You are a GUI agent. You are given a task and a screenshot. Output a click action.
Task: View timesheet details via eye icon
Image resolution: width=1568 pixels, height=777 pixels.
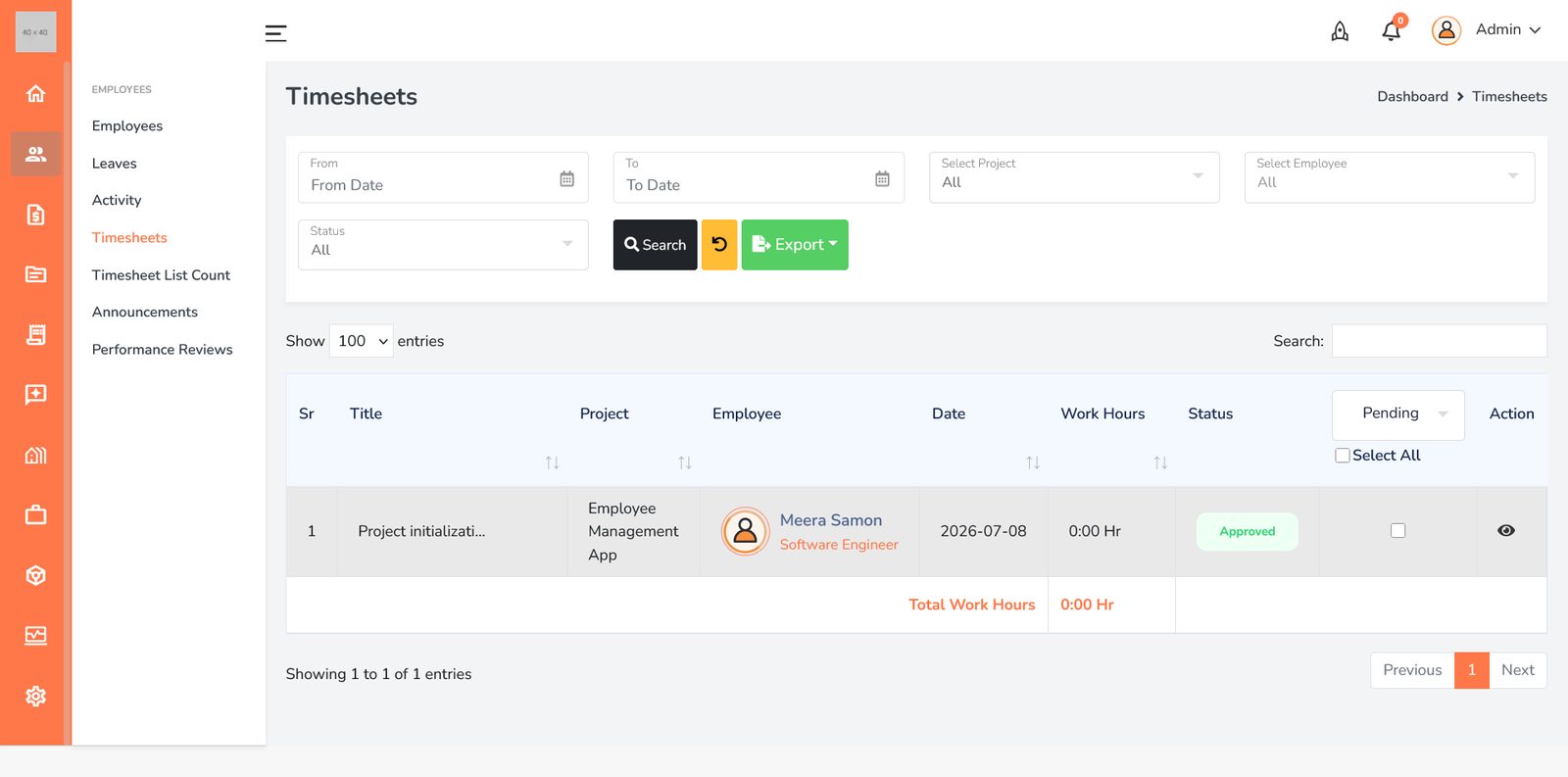click(1506, 530)
